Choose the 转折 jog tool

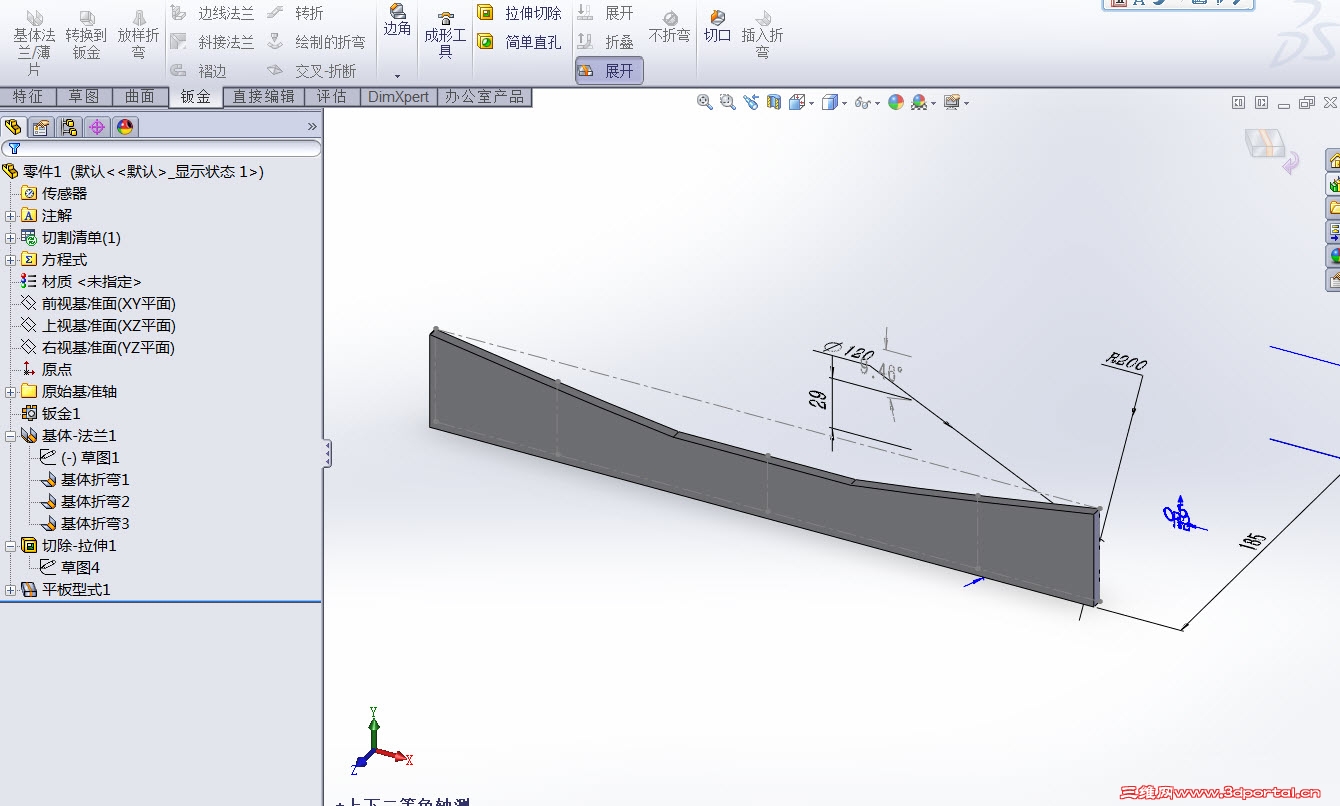tap(295, 13)
